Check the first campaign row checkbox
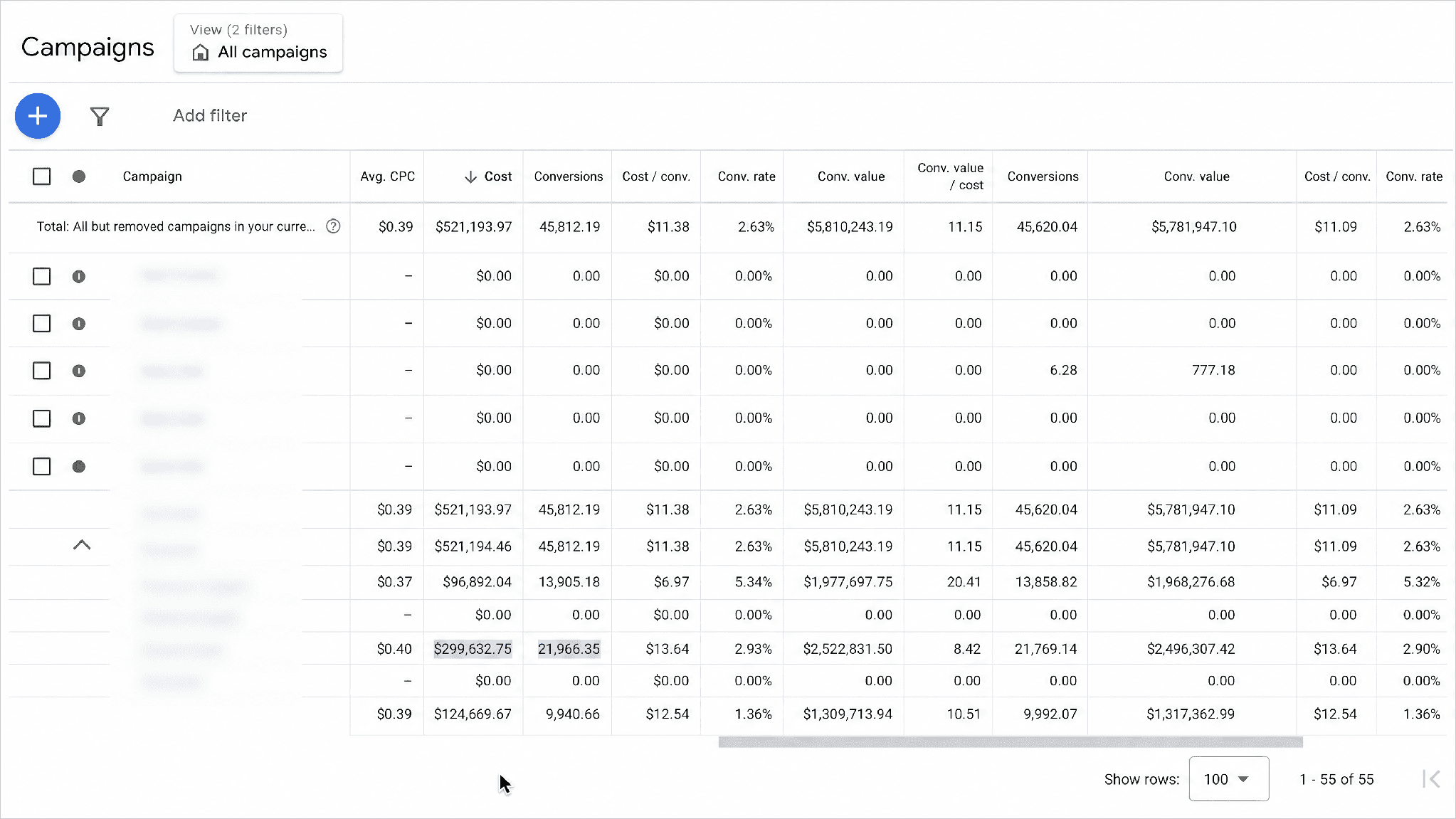This screenshot has width=1456, height=819. pos(42,276)
